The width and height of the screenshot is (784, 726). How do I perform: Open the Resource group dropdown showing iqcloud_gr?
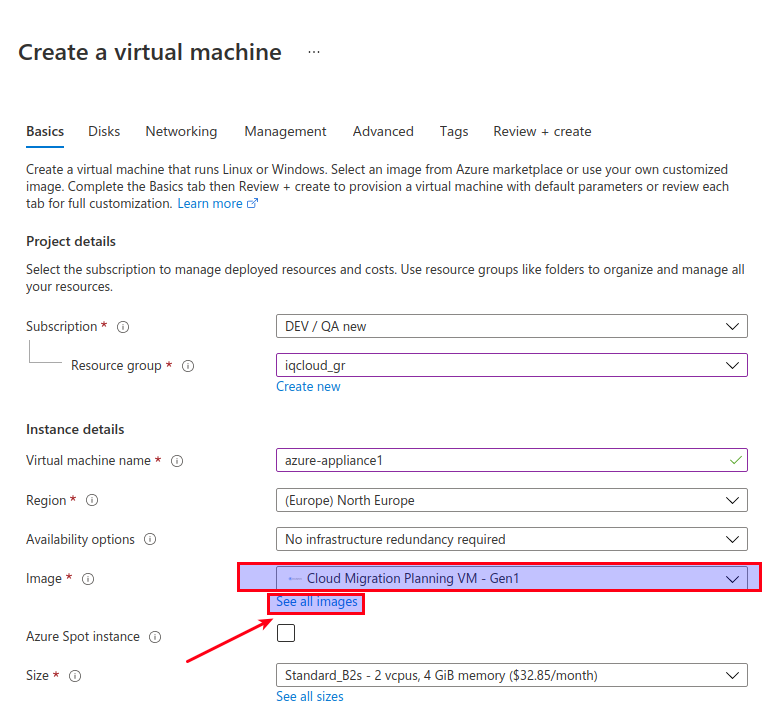(x=512, y=365)
